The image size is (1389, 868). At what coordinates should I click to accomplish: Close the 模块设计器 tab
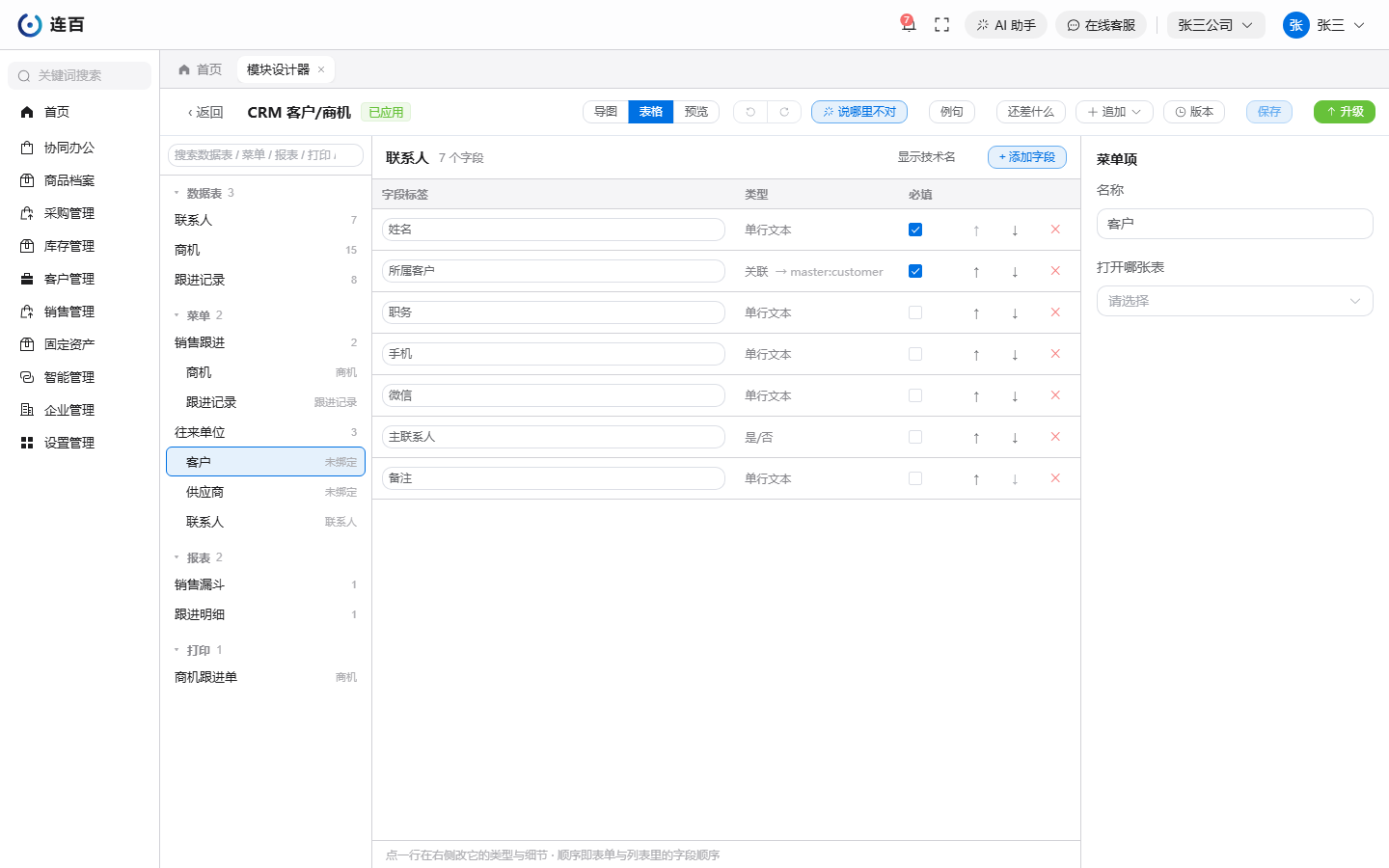(x=321, y=69)
